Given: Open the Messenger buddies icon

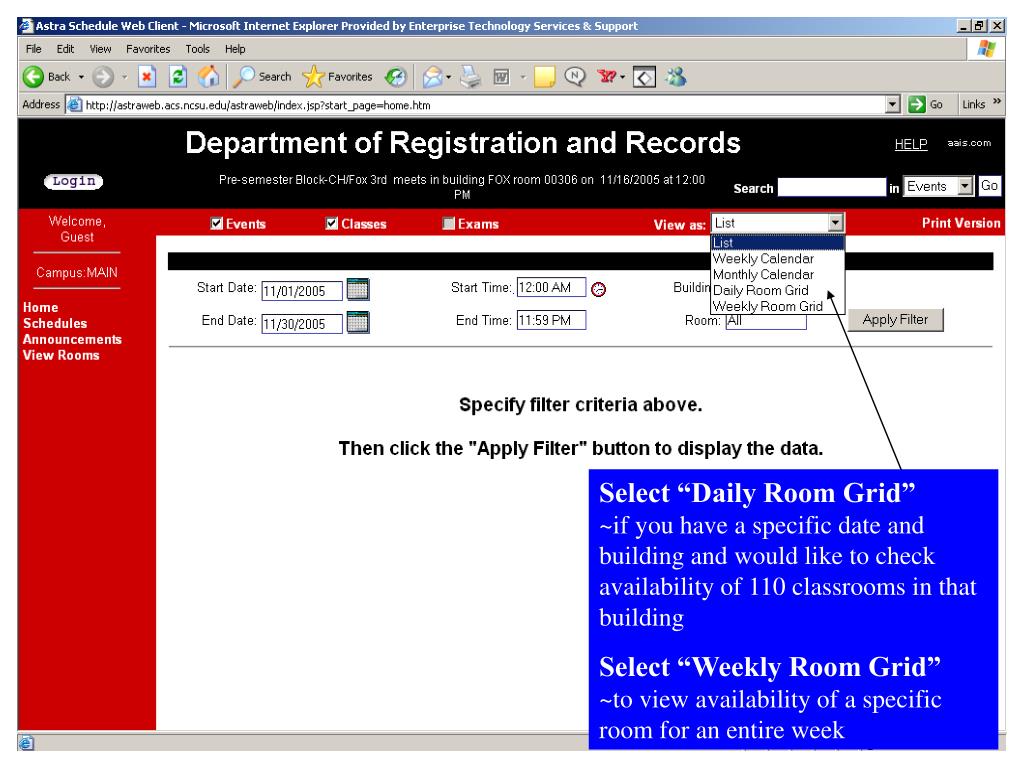Looking at the screenshot, I should [676, 77].
